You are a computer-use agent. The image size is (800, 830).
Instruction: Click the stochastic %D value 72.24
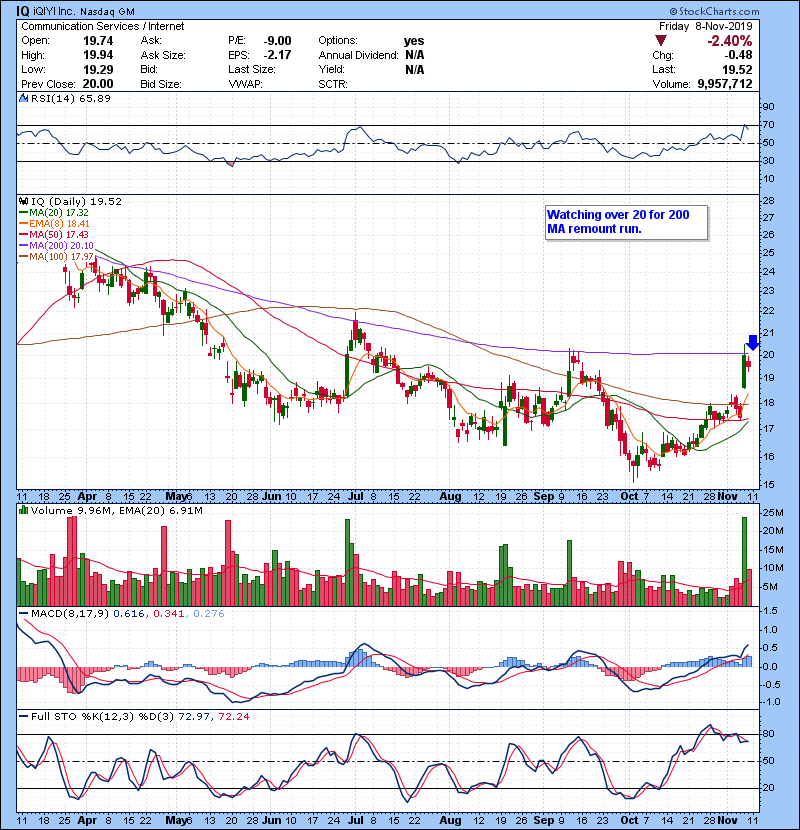pos(234,717)
